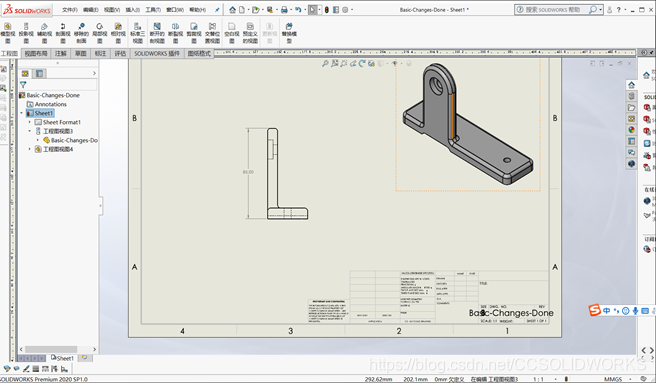
Task: Toggle the left panel collapse handle
Action: pos(100,206)
